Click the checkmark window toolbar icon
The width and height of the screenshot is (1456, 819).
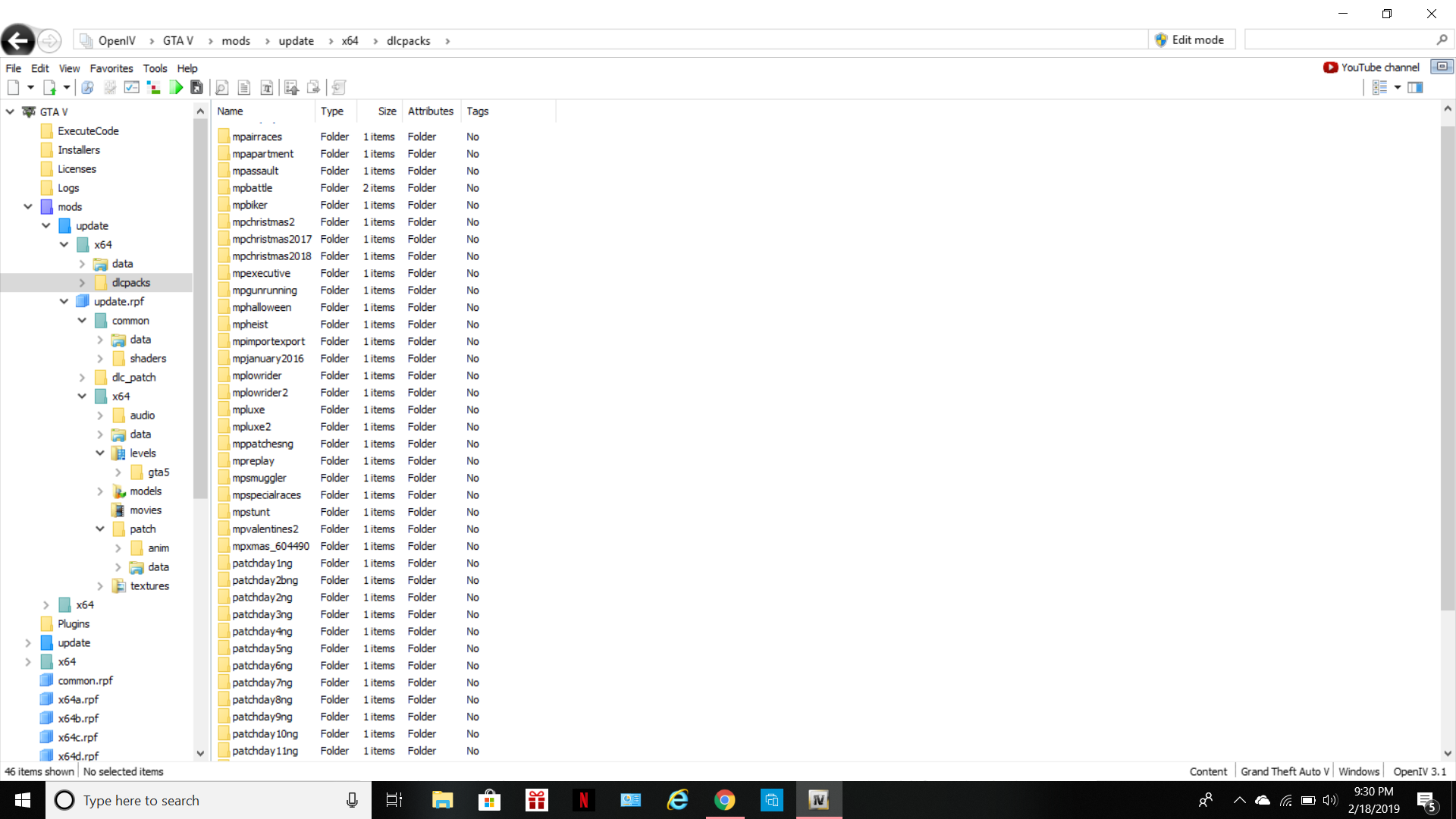tap(131, 88)
